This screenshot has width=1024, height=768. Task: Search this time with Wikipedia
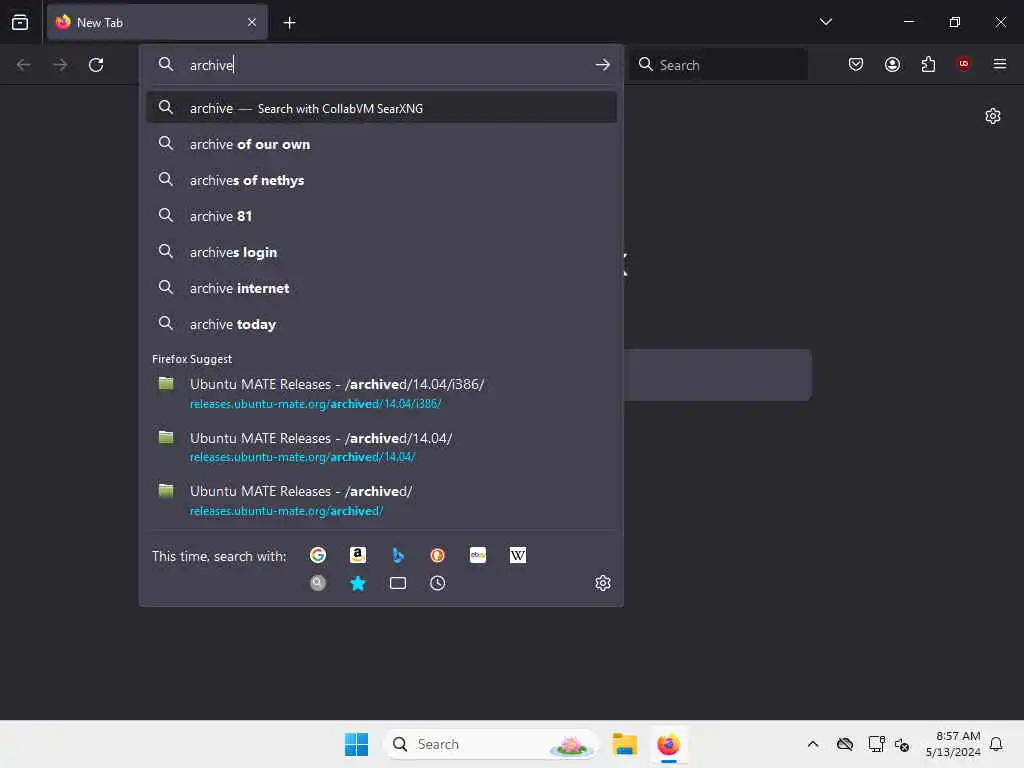518,555
